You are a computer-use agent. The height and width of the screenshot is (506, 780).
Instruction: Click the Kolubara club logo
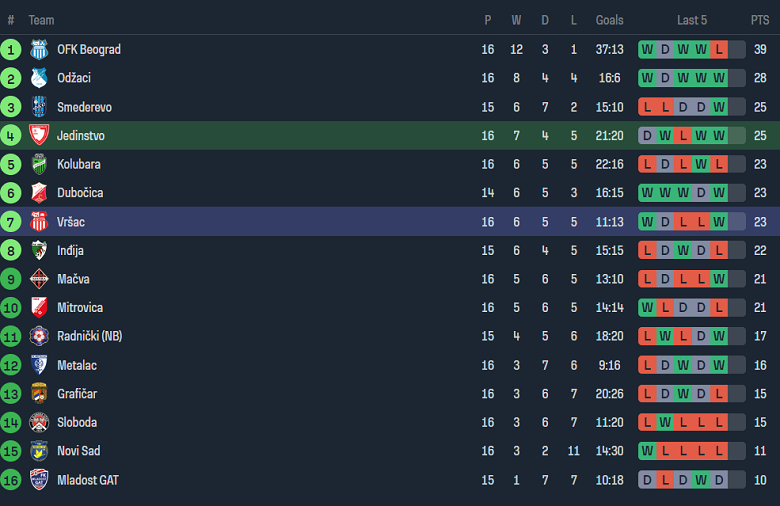39,164
